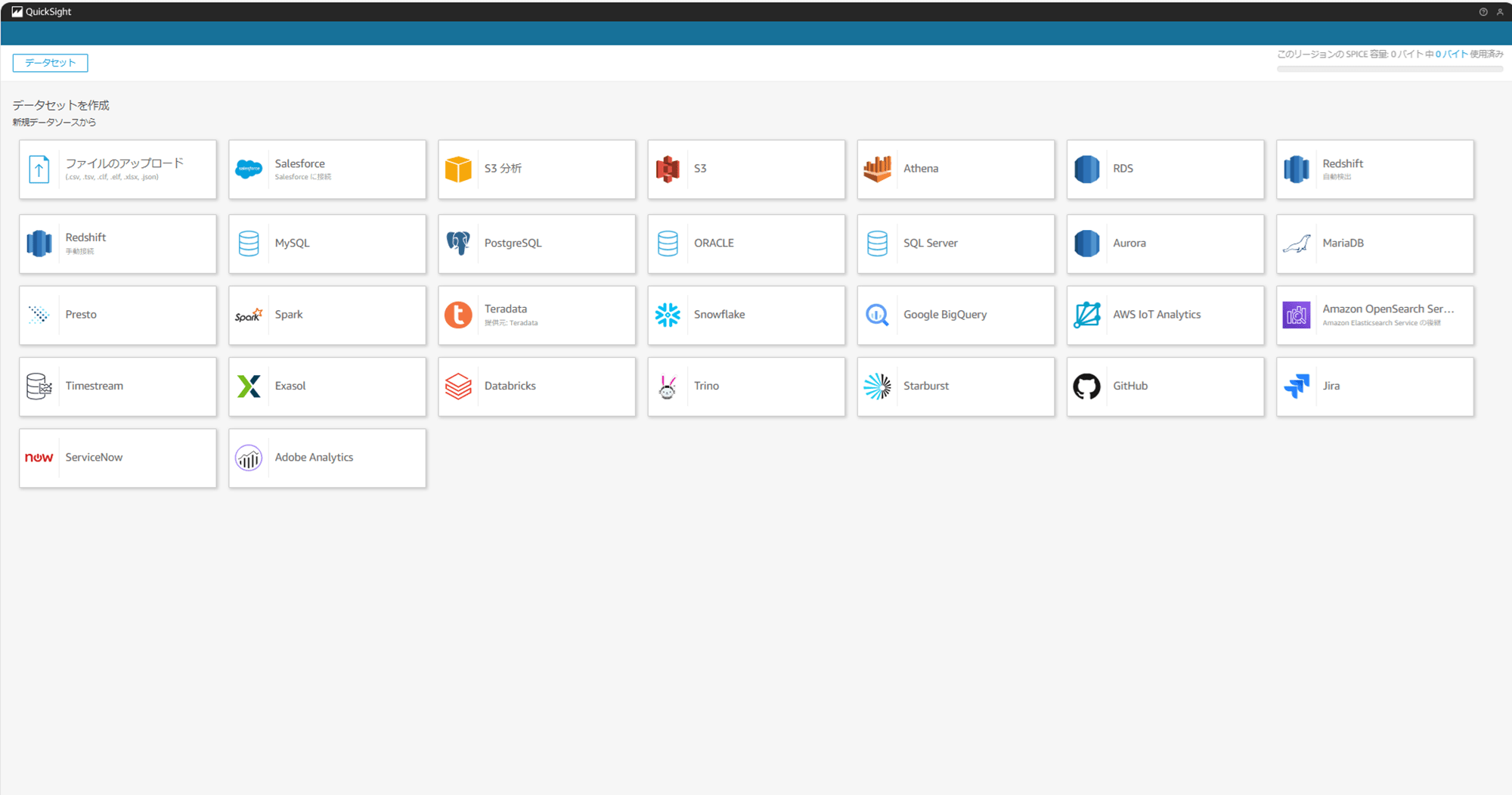Click the Starburst card label
The width and height of the screenshot is (1512, 795).
pos(926,386)
